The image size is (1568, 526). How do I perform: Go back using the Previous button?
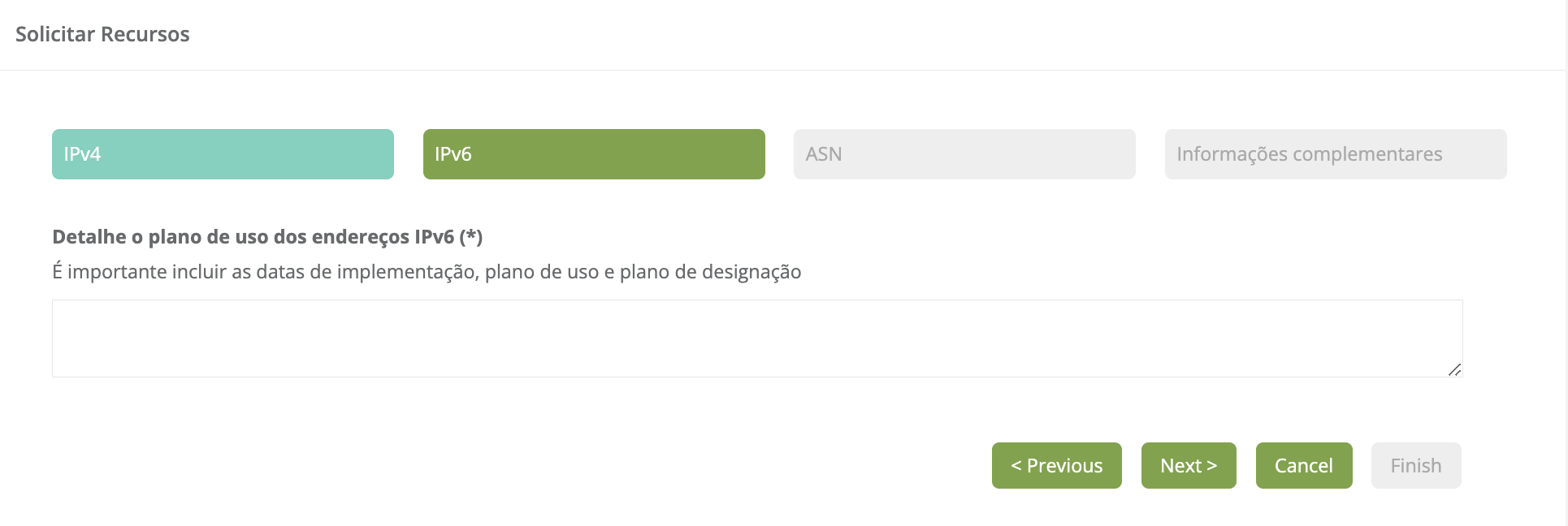1056,466
